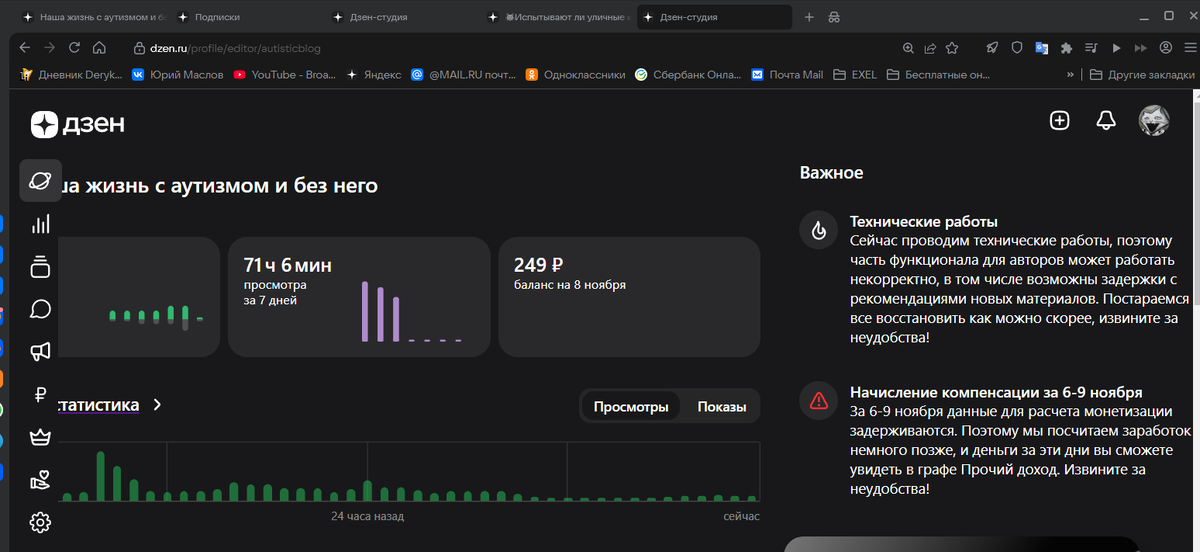The image size is (1200, 552).
Task: Bookmark this page with the star icon
Action: coord(952,48)
